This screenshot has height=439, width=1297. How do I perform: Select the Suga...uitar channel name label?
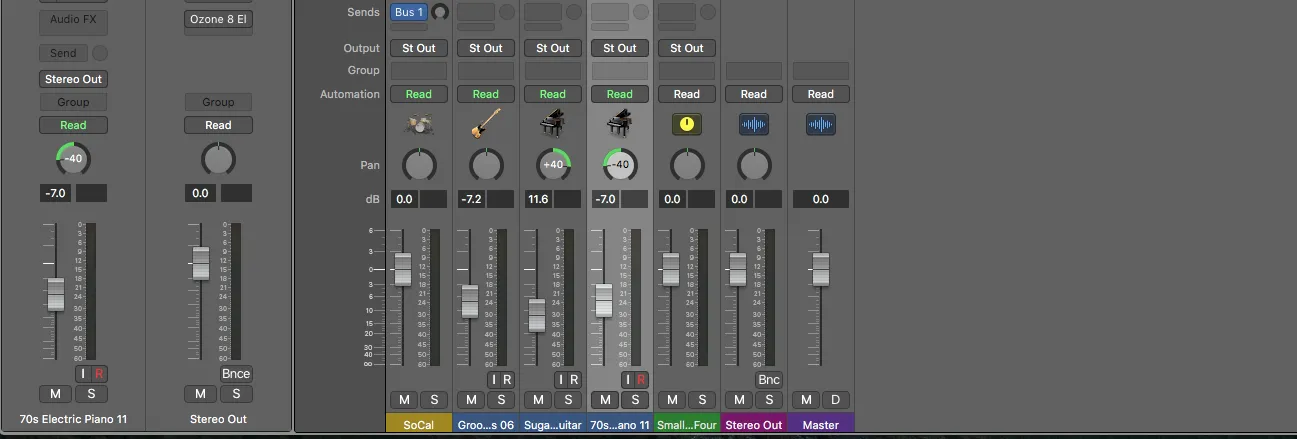[553, 424]
